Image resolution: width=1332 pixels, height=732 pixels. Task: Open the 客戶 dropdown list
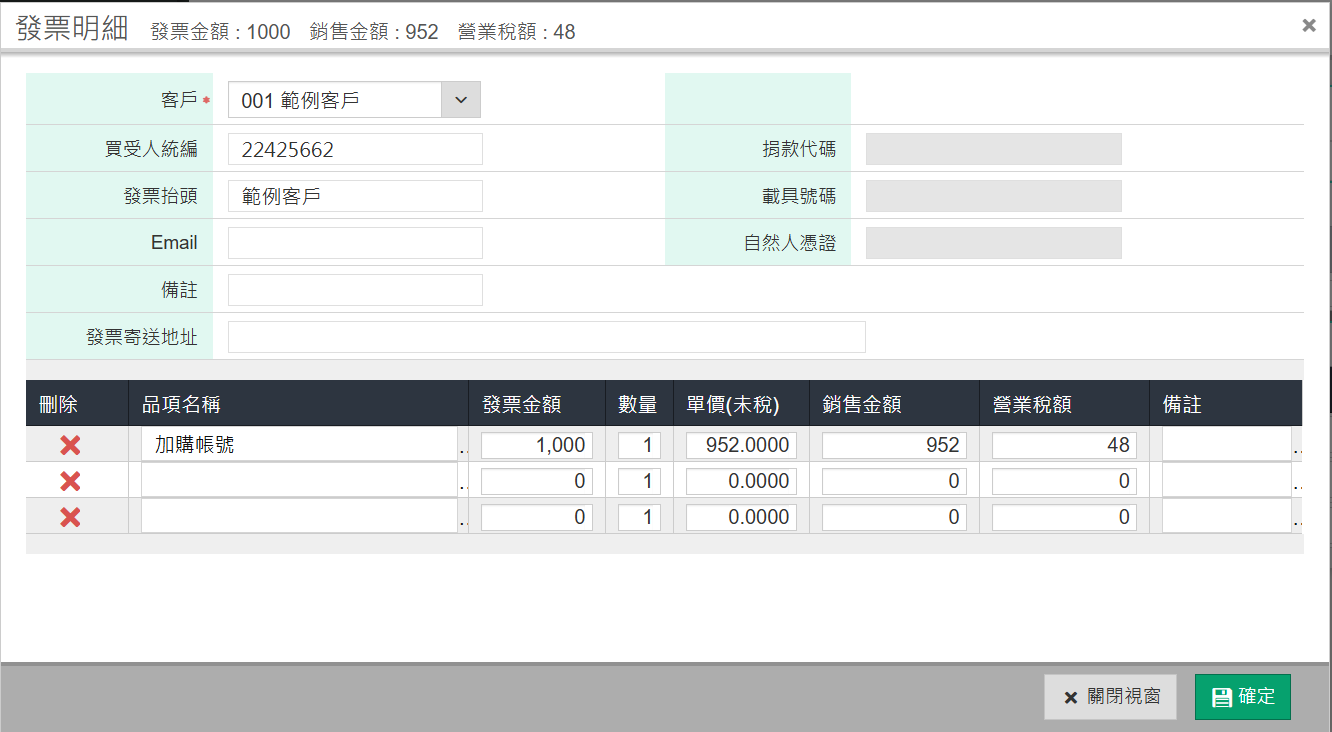(461, 100)
